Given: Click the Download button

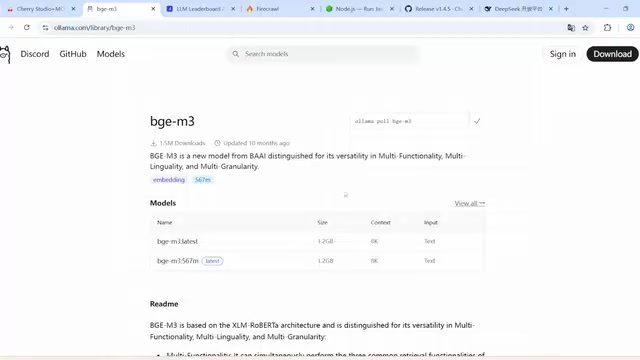Looking at the screenshot, I should [612, 54].
